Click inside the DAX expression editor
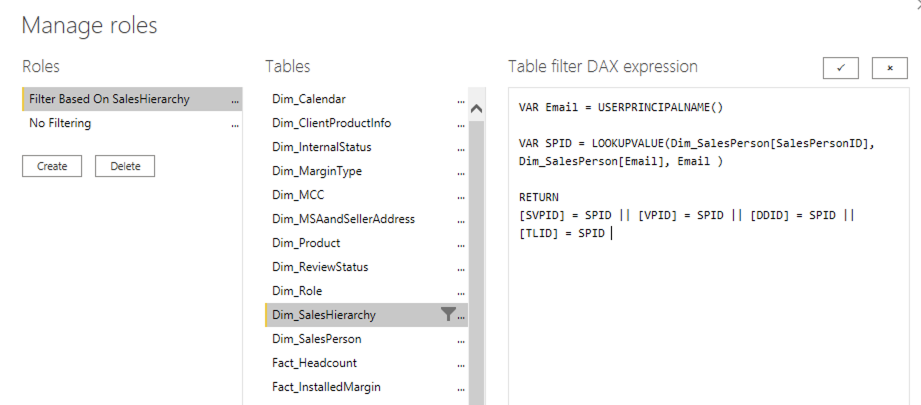Image resolution: width=921 pixels, height=405 pixels. pyautogui.click(x=708, y=247)
